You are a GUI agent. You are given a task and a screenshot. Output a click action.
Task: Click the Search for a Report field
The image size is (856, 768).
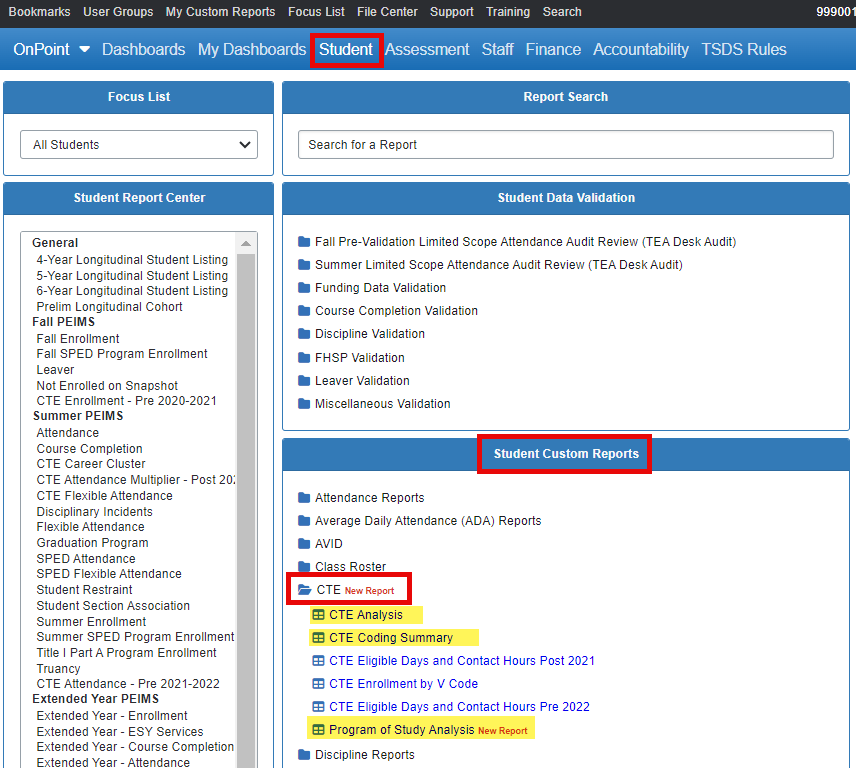[565, 144]
